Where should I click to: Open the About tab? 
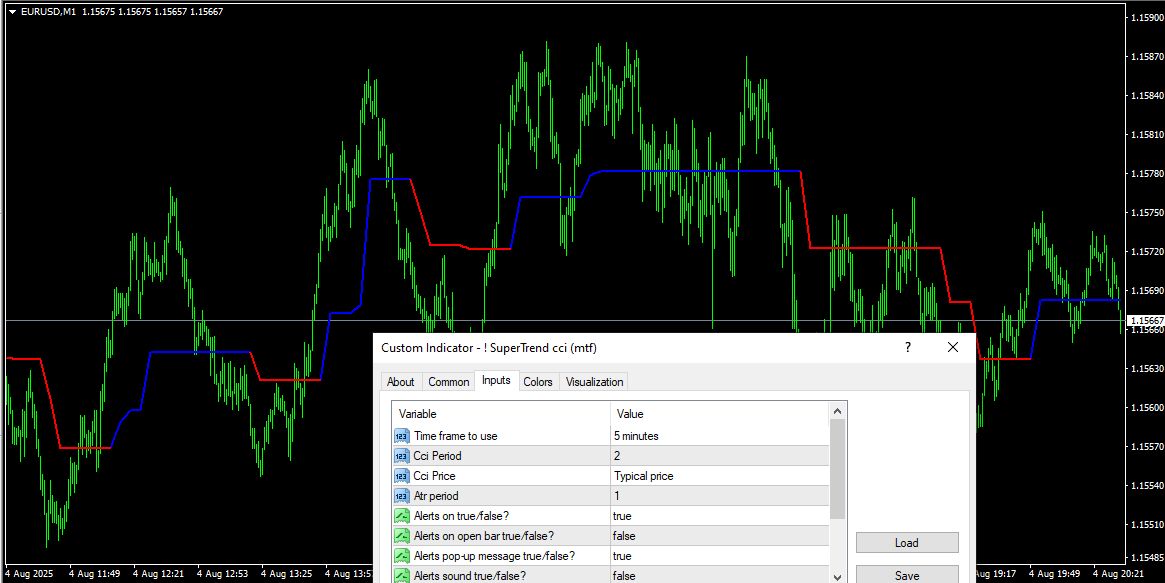pyautogui.click(x=400, y=382)
